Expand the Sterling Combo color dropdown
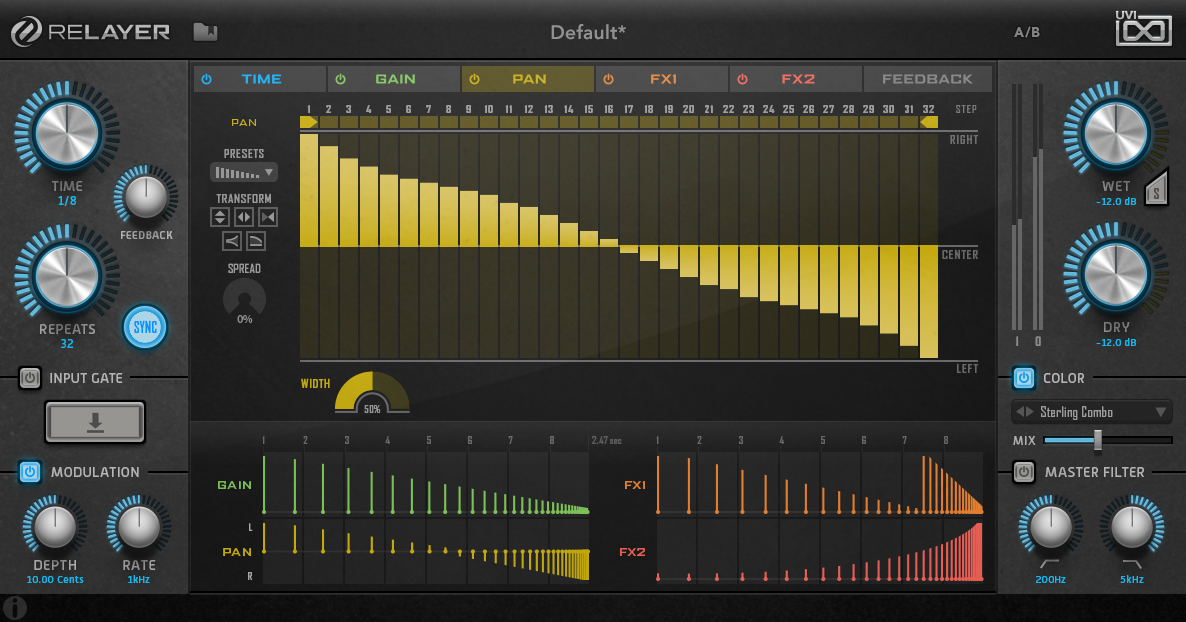The width and height of the screenshot is (1186, 622). pos(1160,412)
